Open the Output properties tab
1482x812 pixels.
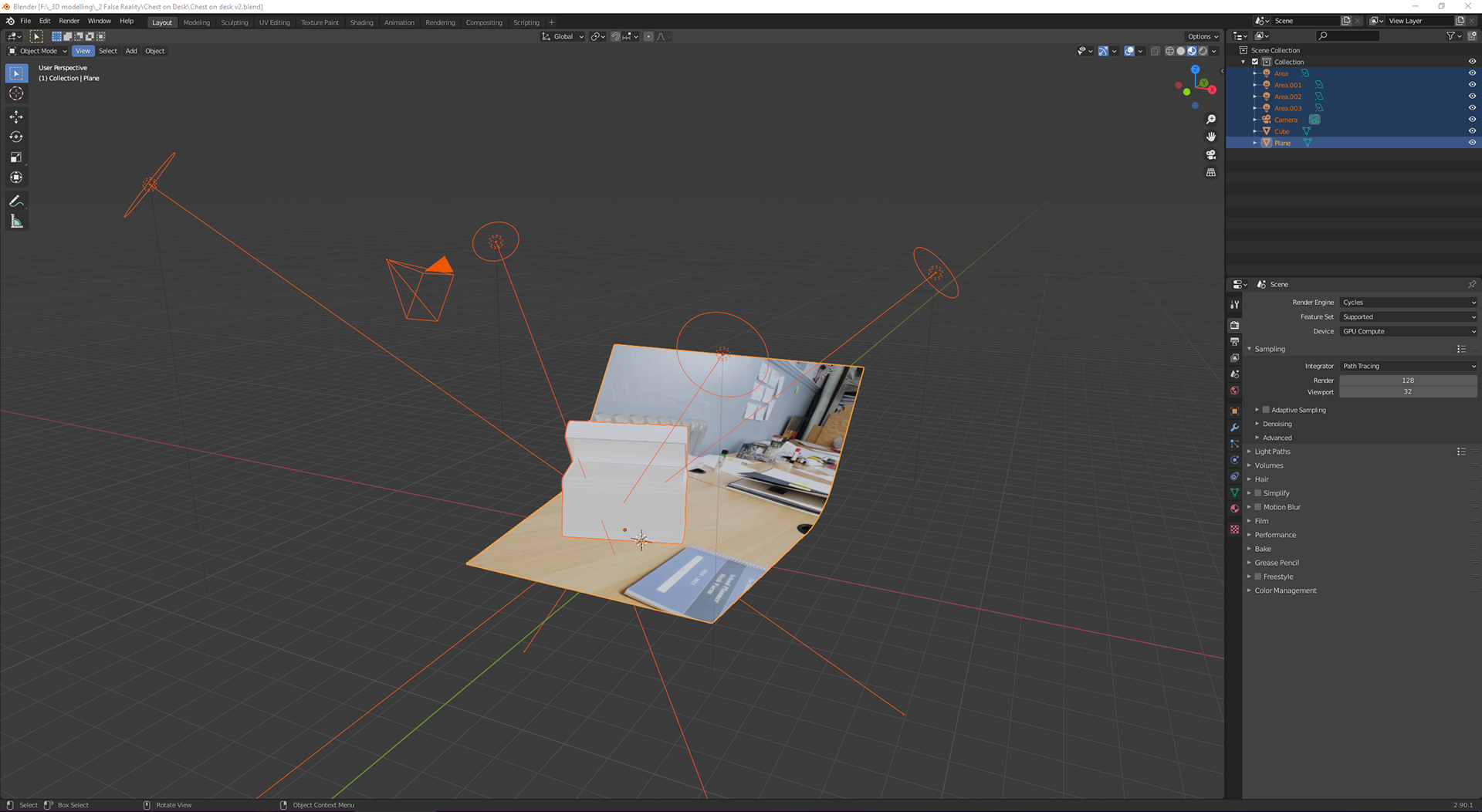pos(1234,342)
